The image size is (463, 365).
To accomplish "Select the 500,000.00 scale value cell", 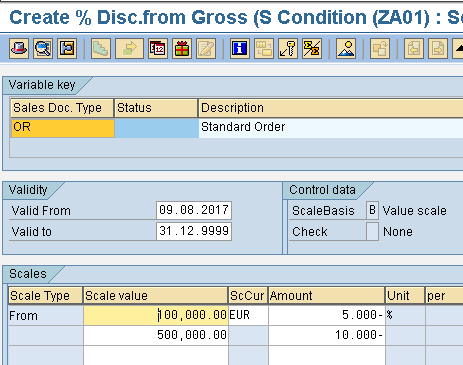I will [x=156, y=335].
